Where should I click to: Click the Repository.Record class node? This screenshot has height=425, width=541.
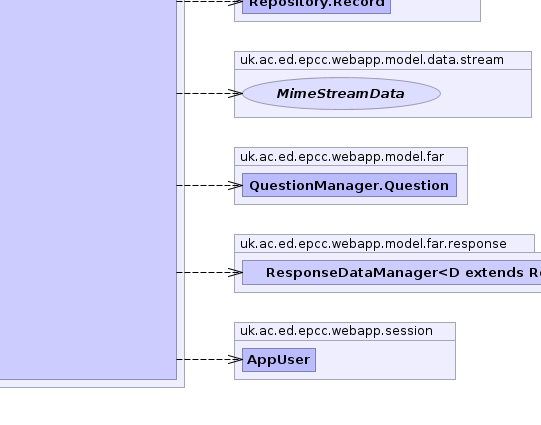click(316, 5)
